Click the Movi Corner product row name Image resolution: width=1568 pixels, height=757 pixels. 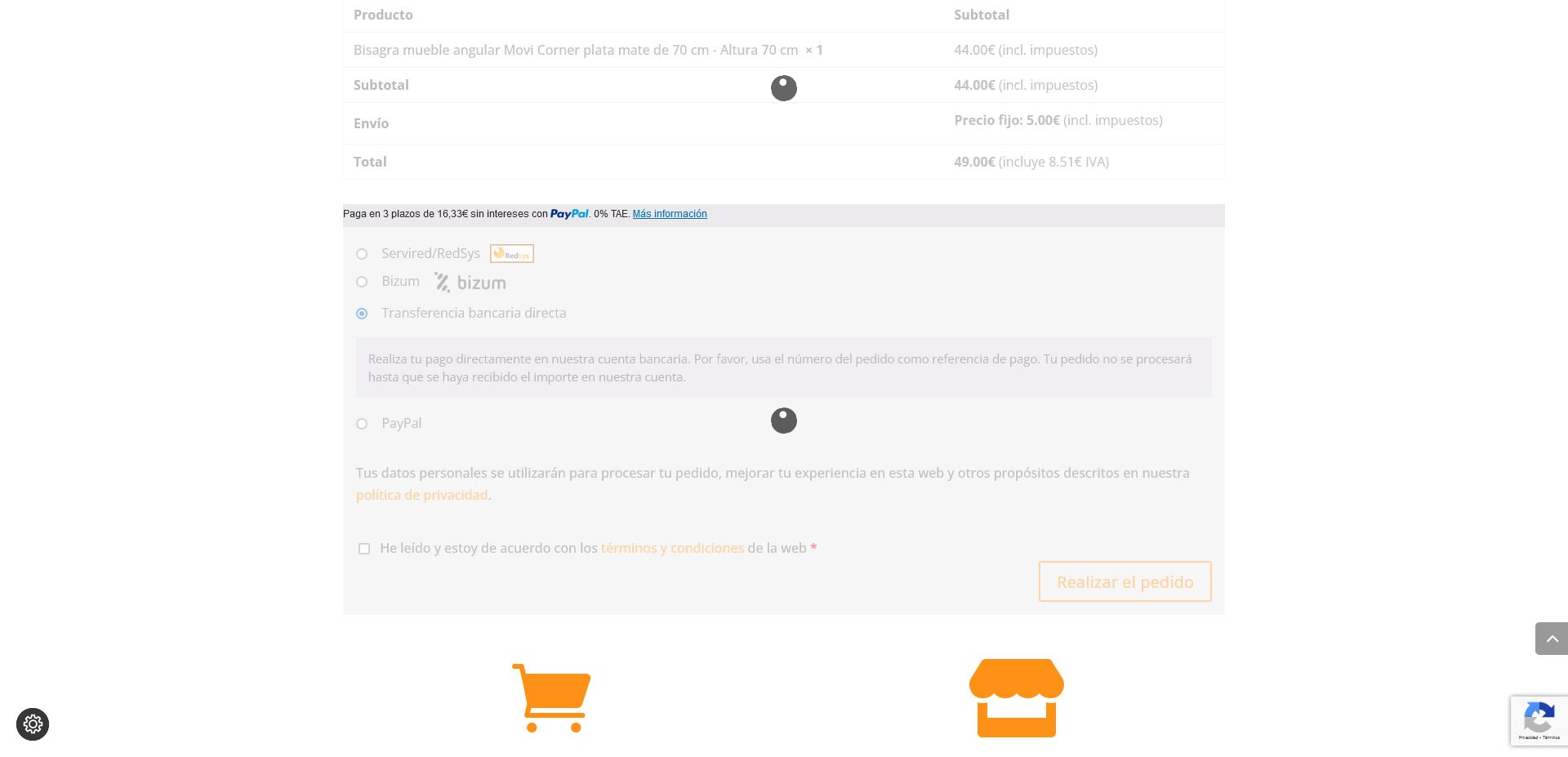(588, 50)
